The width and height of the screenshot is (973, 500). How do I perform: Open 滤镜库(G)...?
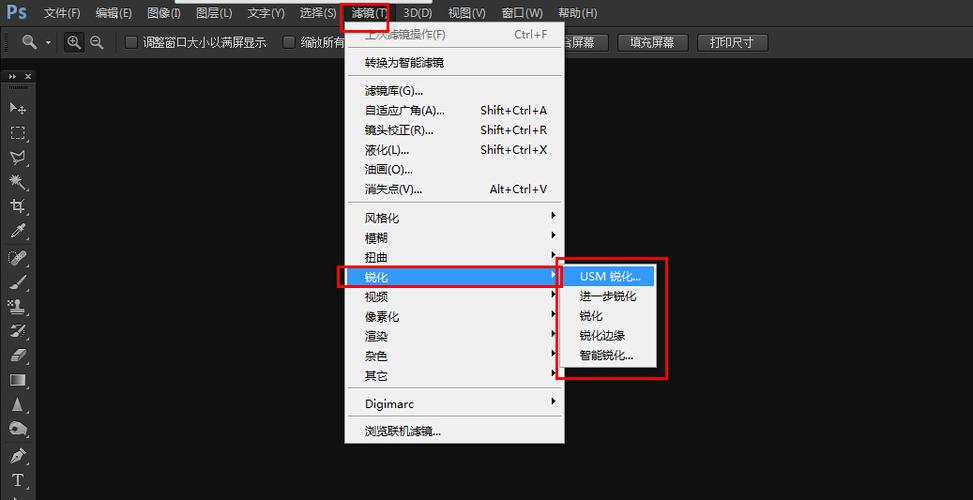tap(454, 91)
